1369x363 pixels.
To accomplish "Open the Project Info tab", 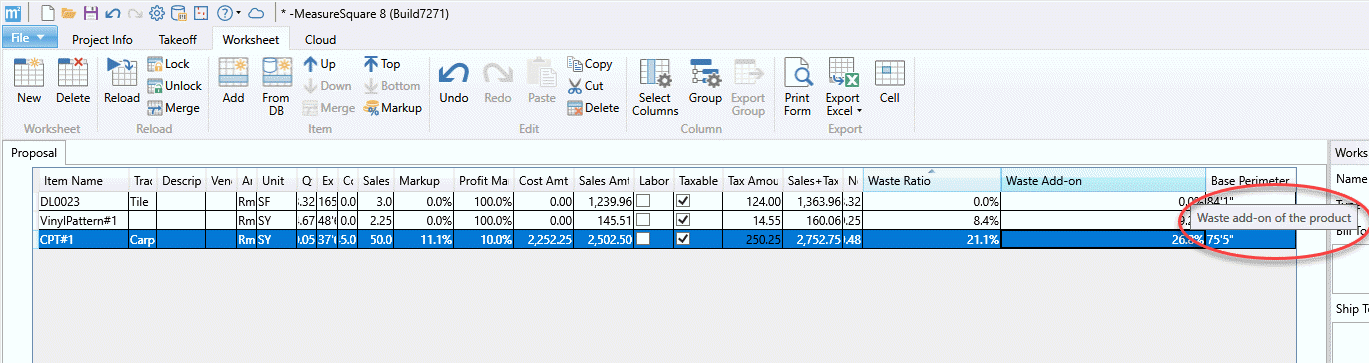I will click(x=102, y=40).
